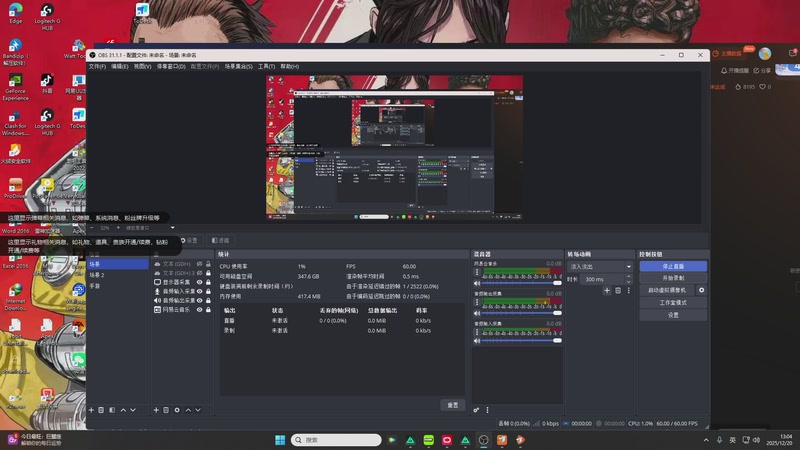This screenshot has width=800, height=450.
Task: Open scene filters icon in scenes toolbar
Action: point(112,410)
